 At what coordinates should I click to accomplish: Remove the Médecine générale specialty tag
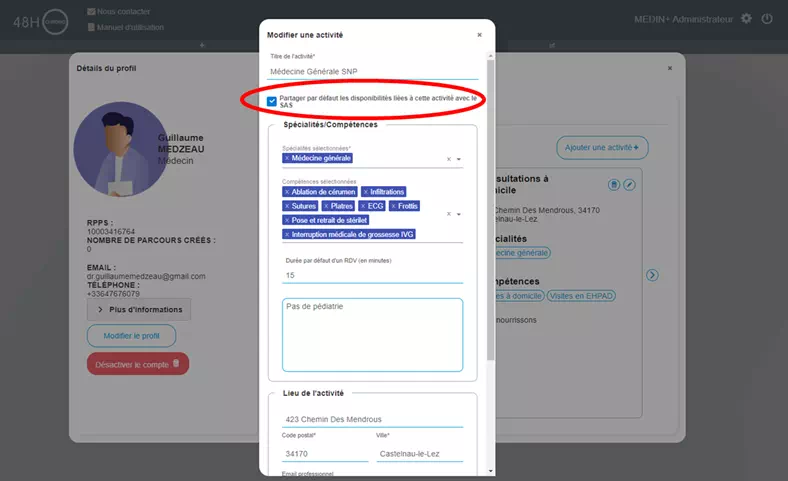pyautogui.click(x=287, y=158)
